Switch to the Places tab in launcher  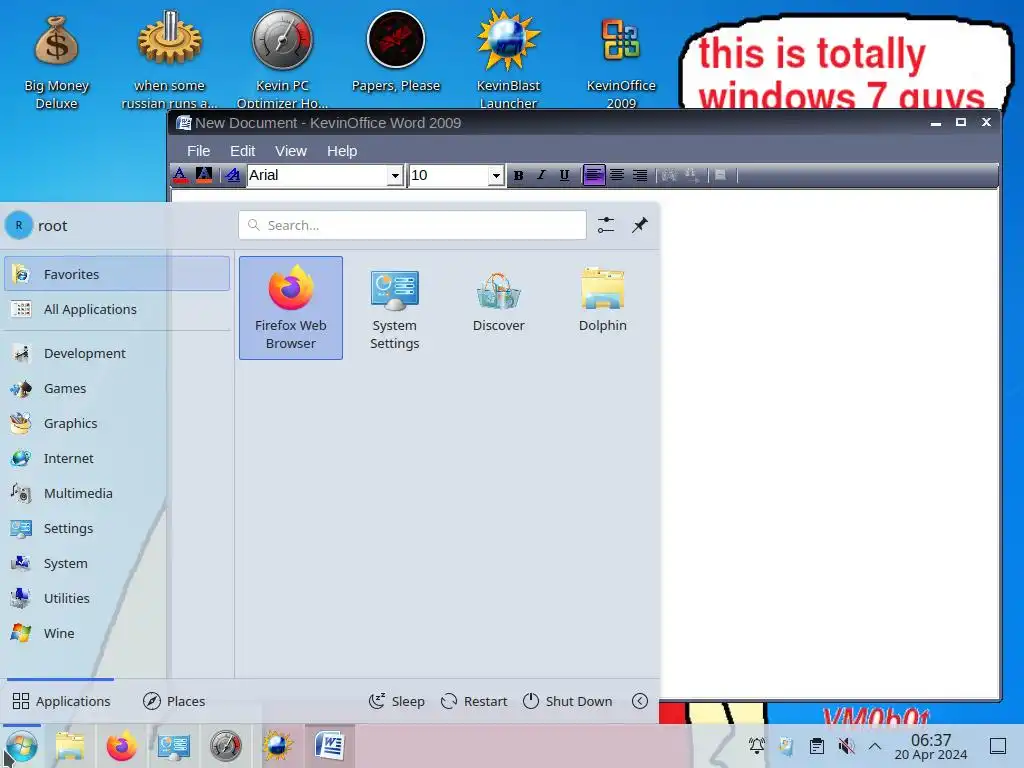click(174, 701)
